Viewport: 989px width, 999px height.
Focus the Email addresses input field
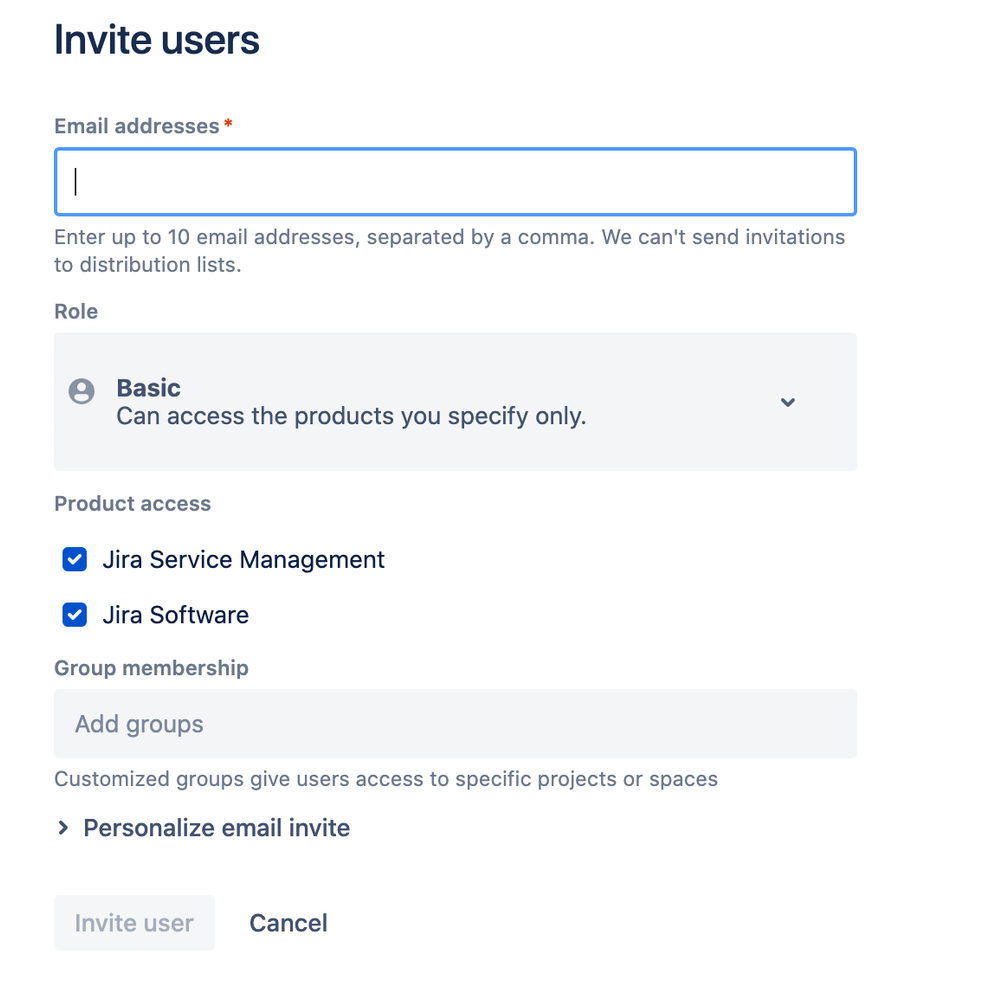pyautogui.click(x=455, y=182)
